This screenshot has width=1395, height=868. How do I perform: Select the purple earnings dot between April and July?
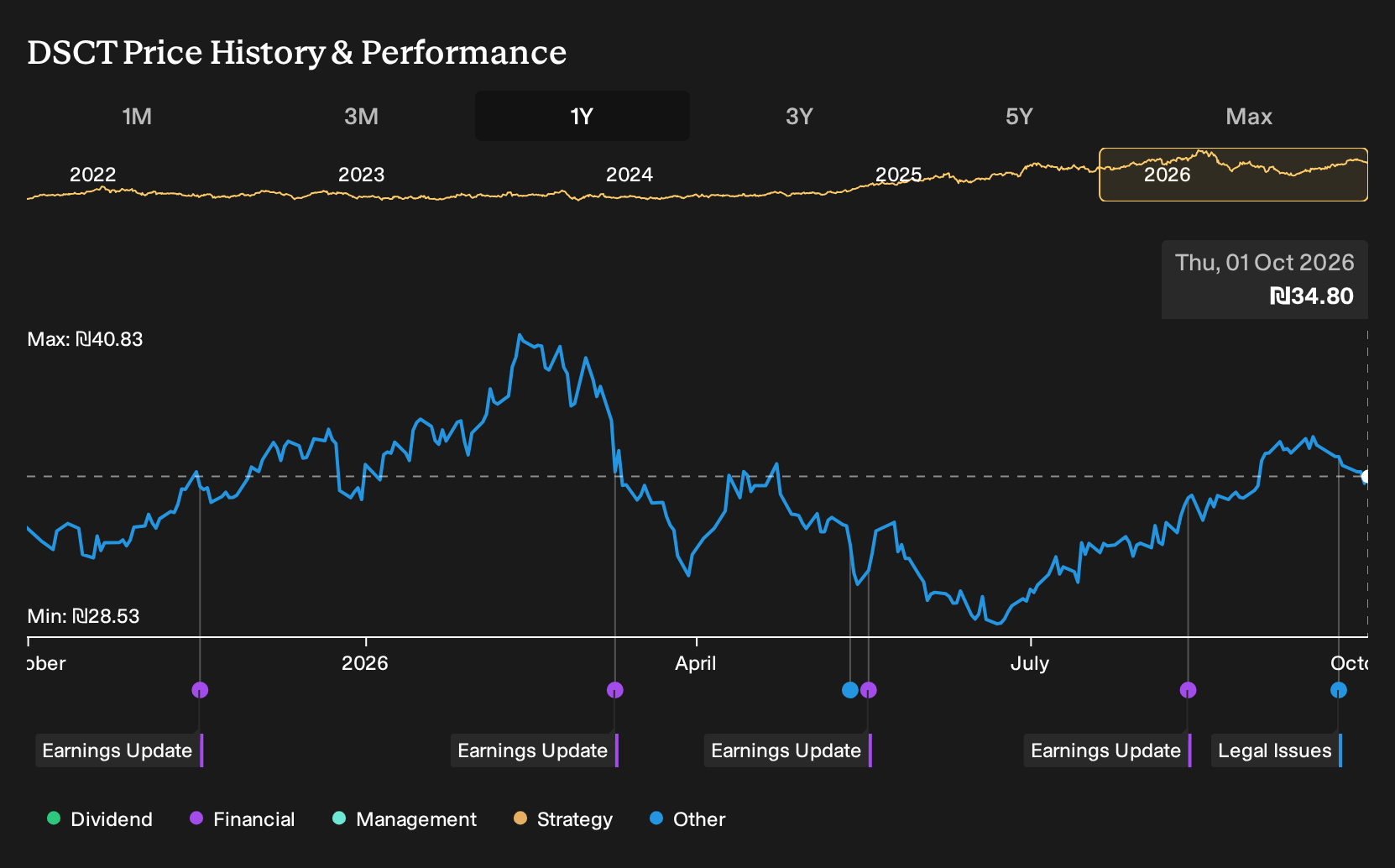[x=869, y=690]
